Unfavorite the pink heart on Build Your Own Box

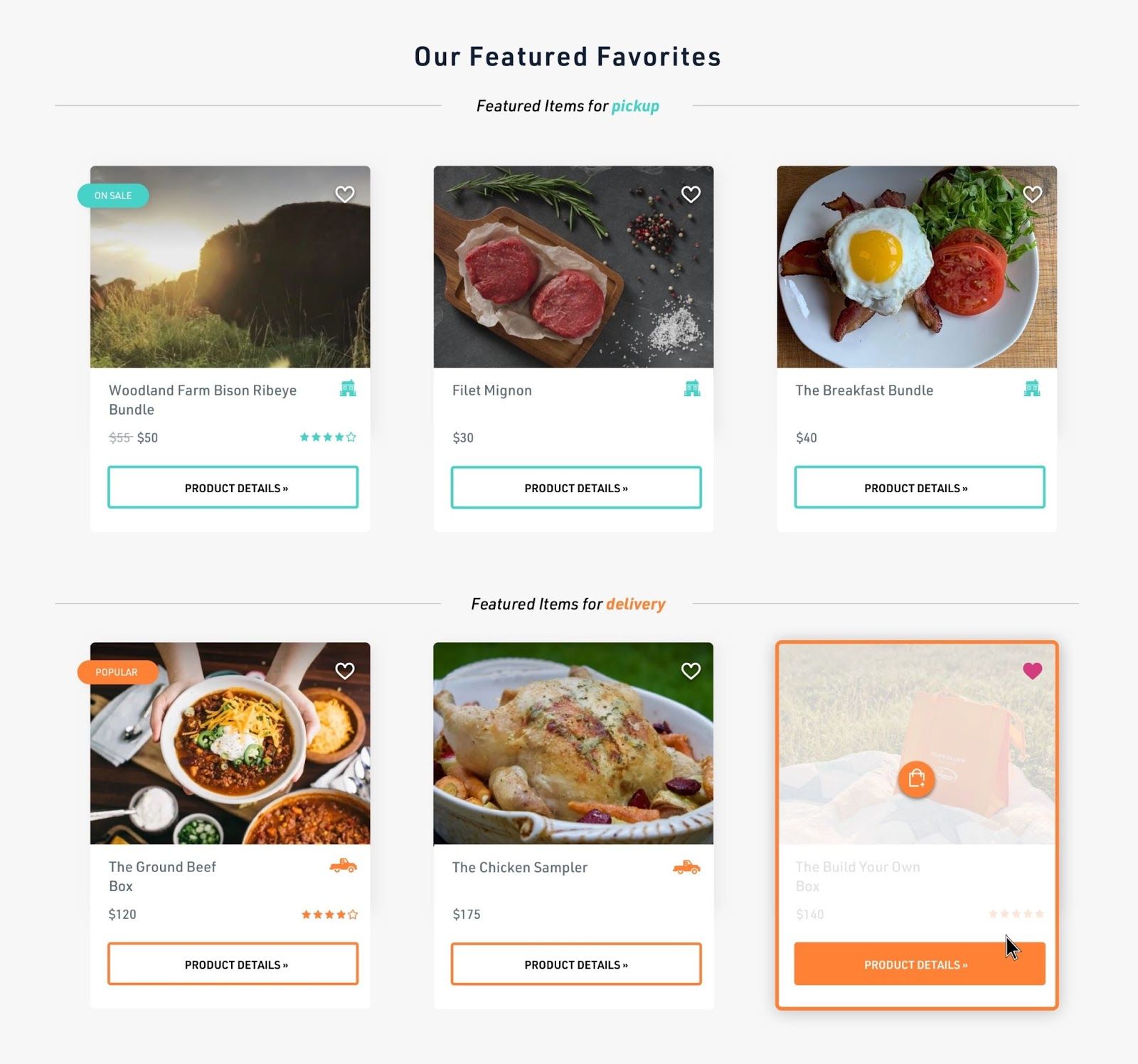coord(1032,671)
